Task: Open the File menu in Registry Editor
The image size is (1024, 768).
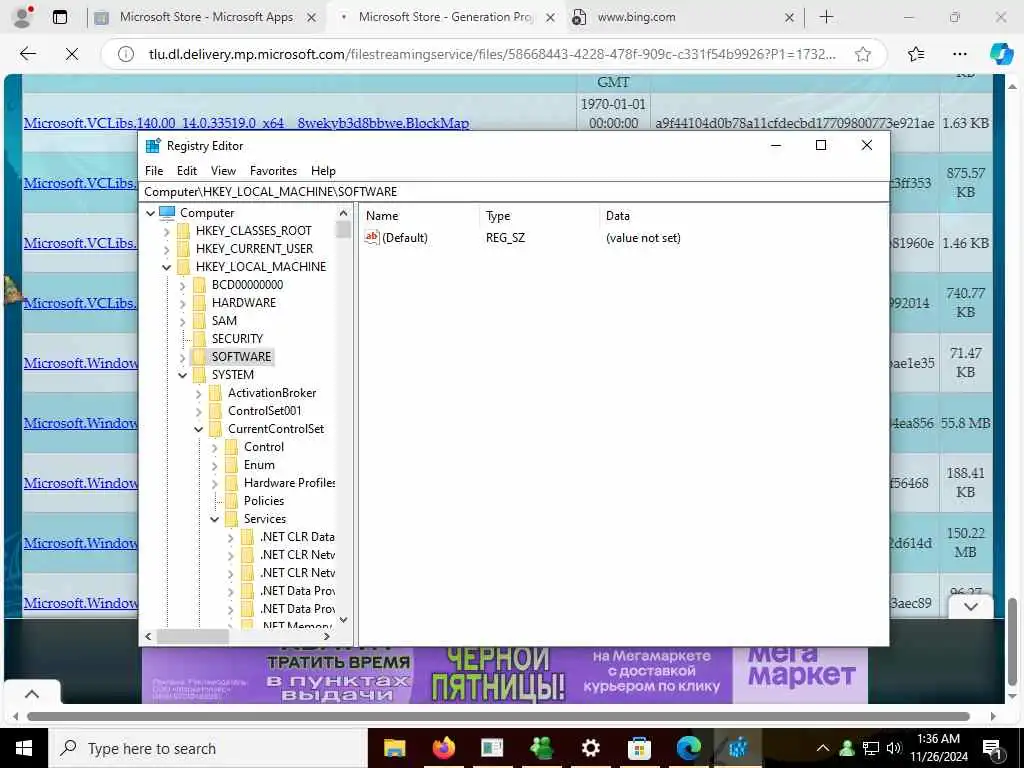Action: pyautogui.click(x=154, y=170)
